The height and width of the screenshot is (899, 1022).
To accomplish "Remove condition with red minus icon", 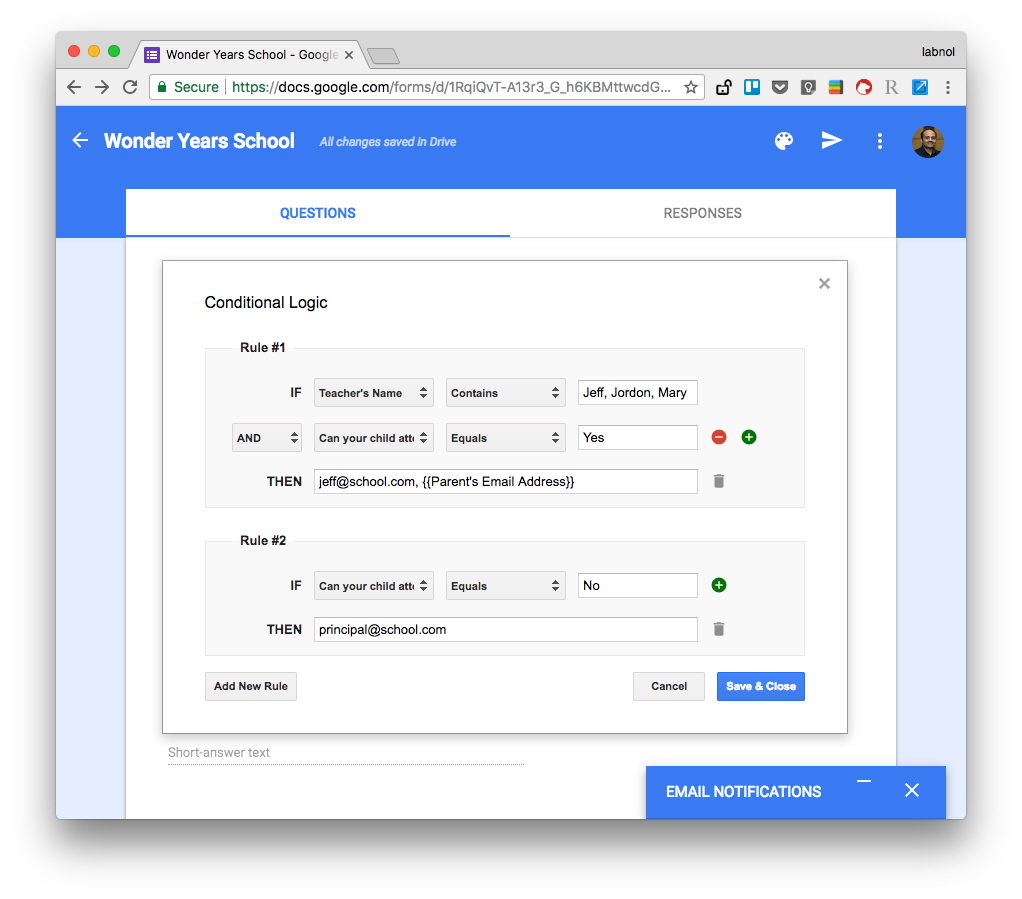I will (x=718, y=437).
